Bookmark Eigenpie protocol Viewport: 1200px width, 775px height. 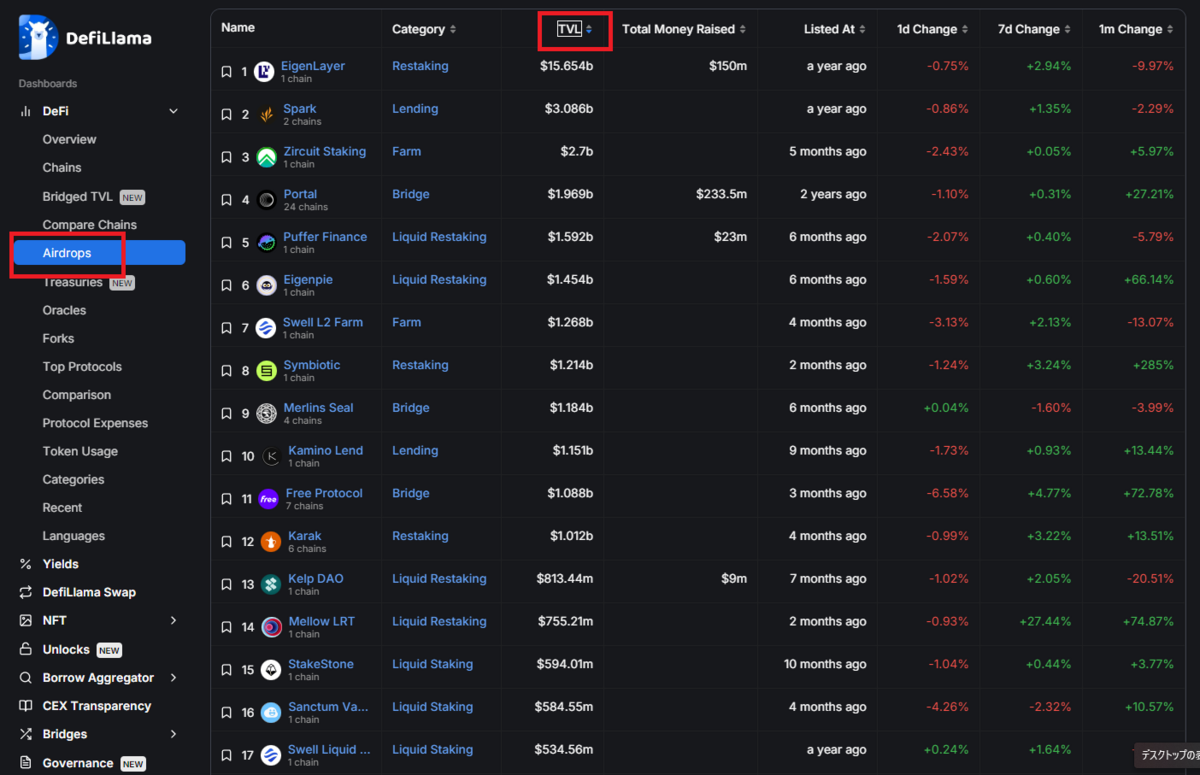[x=227, y=286]
